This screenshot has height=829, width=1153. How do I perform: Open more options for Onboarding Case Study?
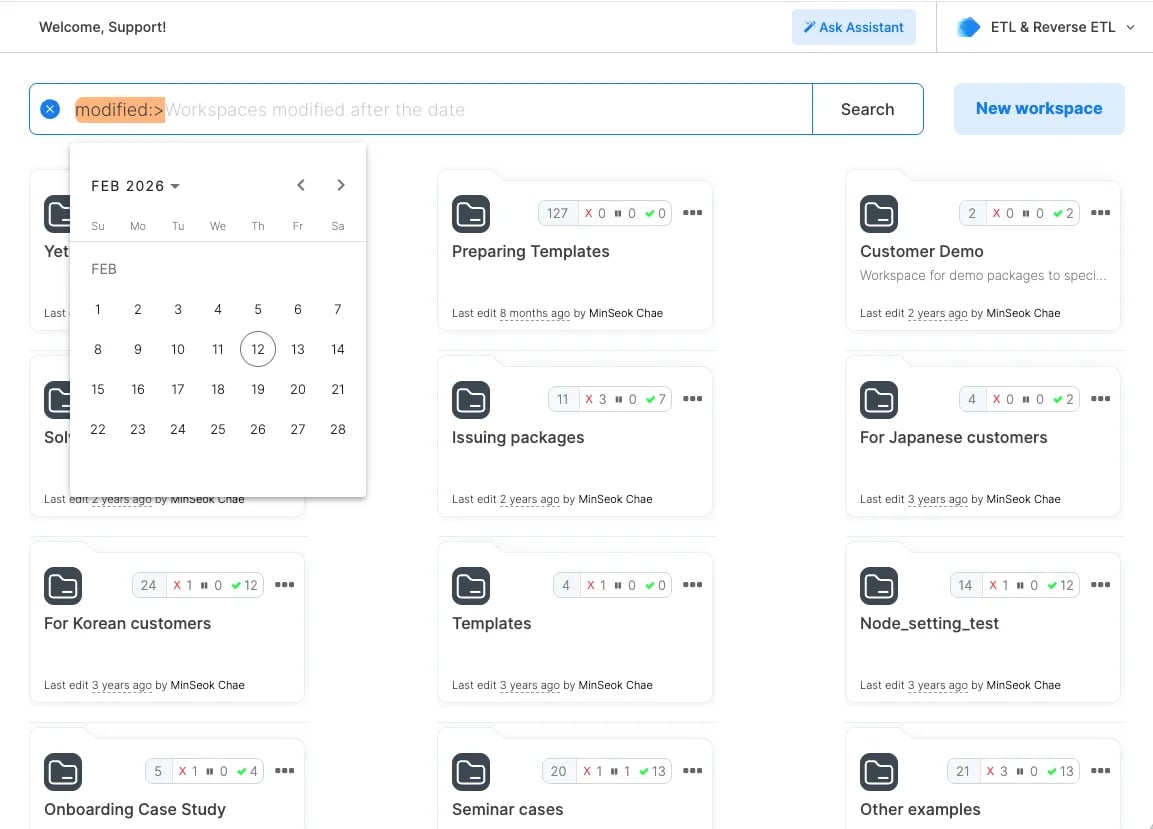(285, 771)
